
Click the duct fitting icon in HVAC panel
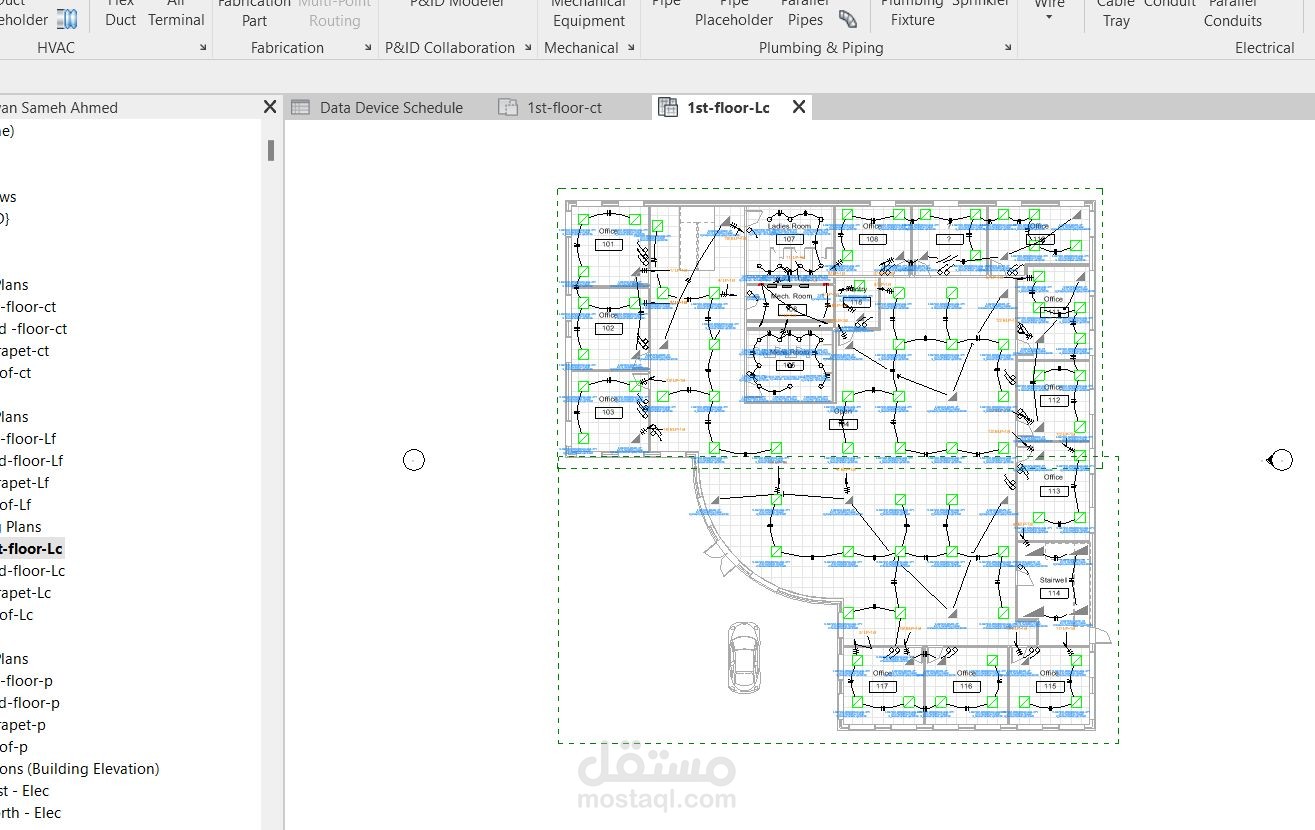click(67, 18)
